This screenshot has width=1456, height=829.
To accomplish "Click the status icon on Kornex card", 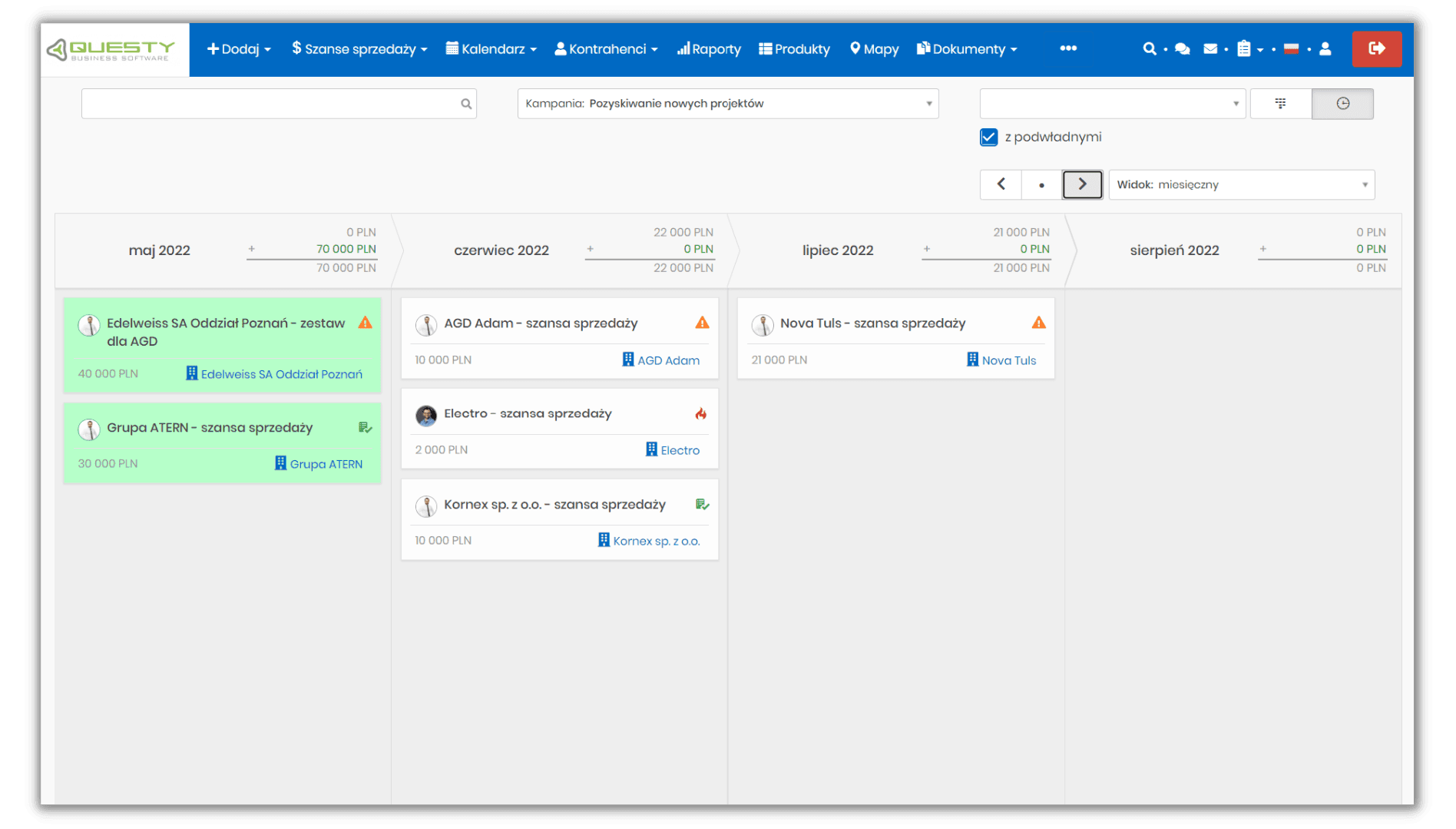I will click(703, 504).
